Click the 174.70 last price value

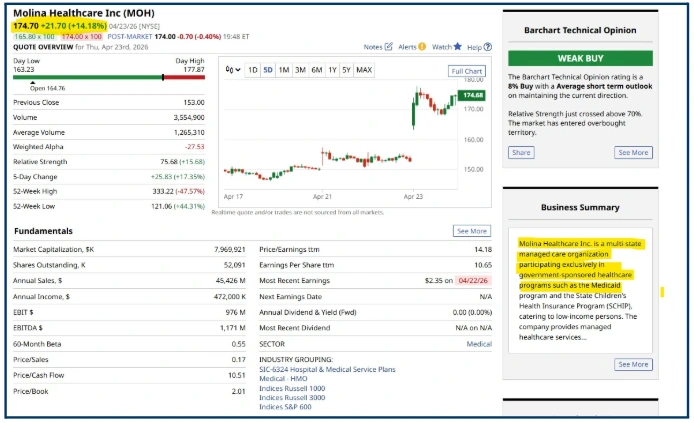tap(26, 26)
